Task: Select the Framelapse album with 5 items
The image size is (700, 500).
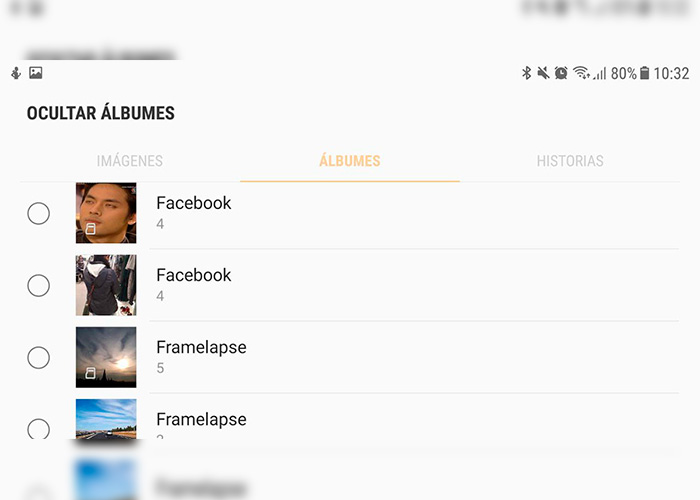Action: click(38, 358)
